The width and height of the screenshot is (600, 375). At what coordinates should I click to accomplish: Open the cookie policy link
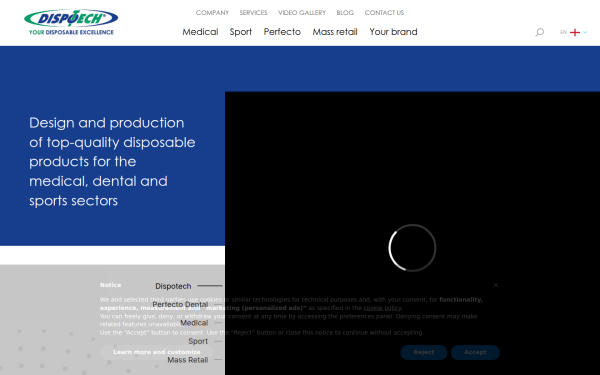pyautogui.click(x=382, y=308)
